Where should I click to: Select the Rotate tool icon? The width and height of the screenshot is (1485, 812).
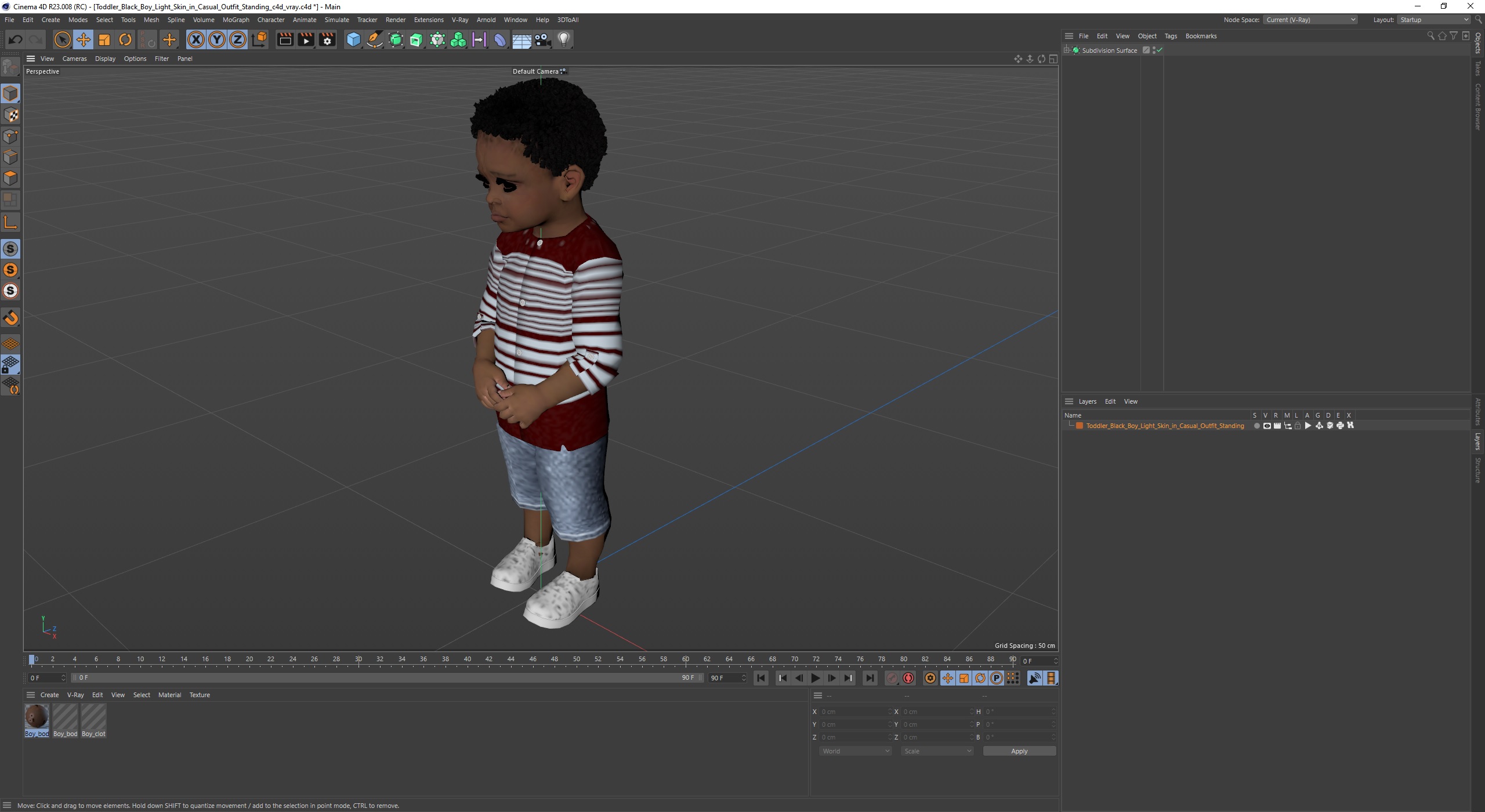tap(125, 39)
